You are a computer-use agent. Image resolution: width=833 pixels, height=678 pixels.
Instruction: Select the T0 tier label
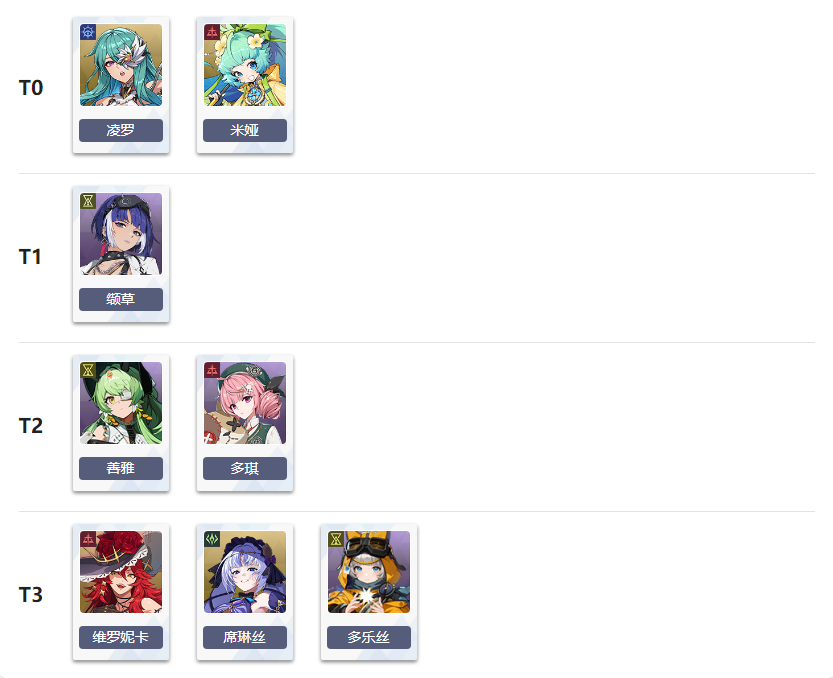[x=31, y=88]
